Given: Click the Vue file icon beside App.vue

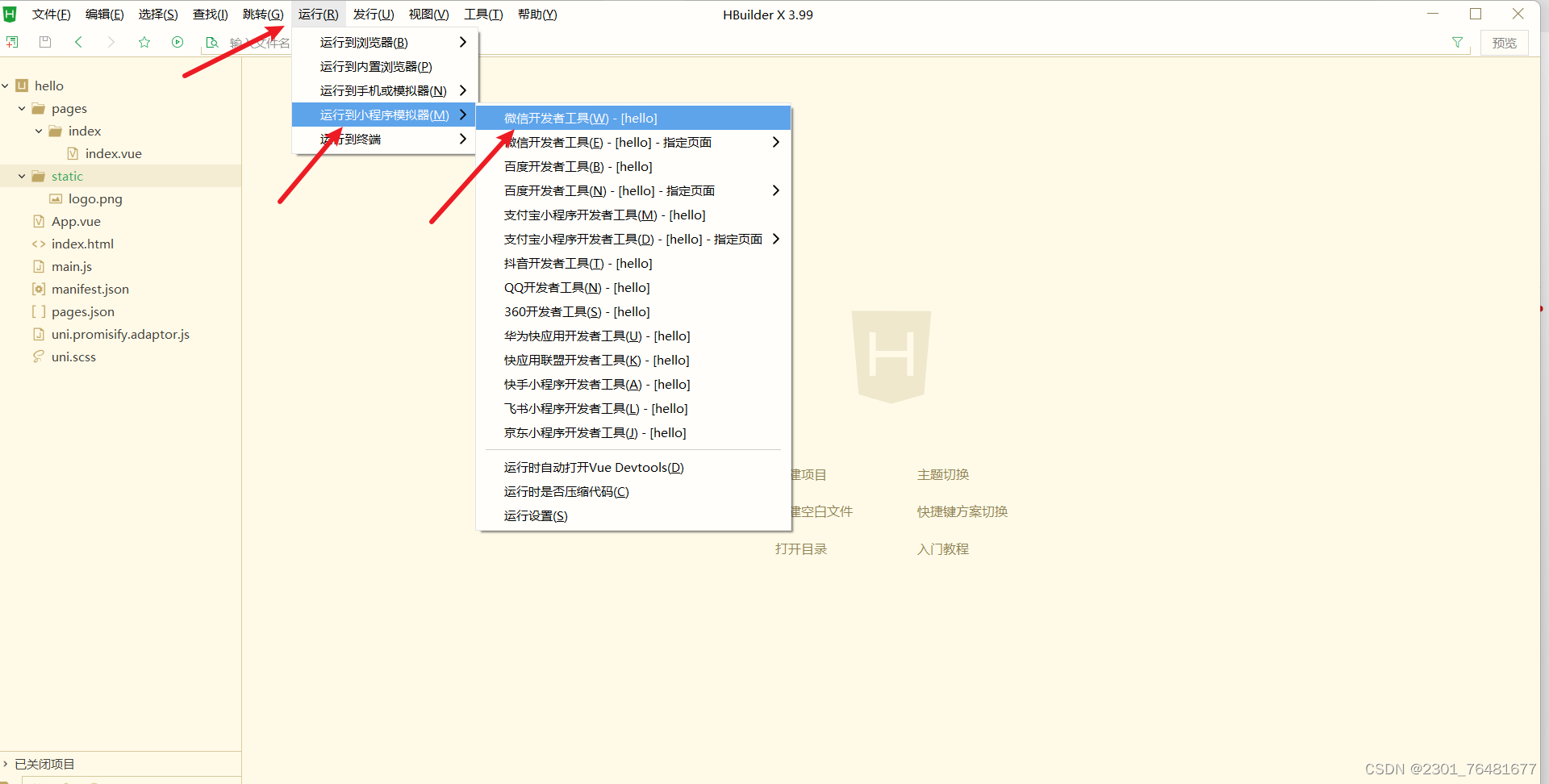Looking at the screenshot, I should 39,221.
